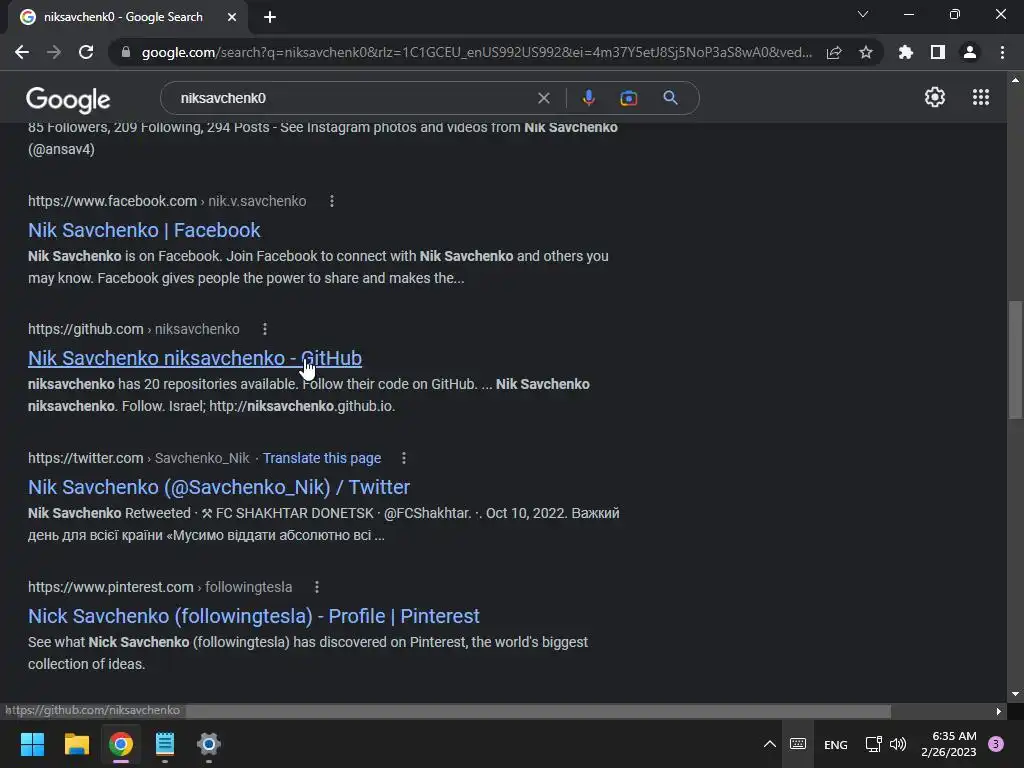Click the horizontal scrollbar thumb
Viewport: 1024px width, 768px height.
pyautogui.click(x=538, y=711)
